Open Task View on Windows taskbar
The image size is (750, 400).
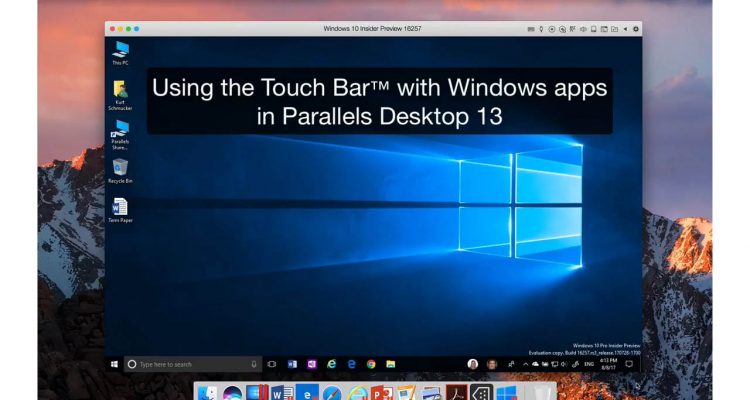click(272, 364)
